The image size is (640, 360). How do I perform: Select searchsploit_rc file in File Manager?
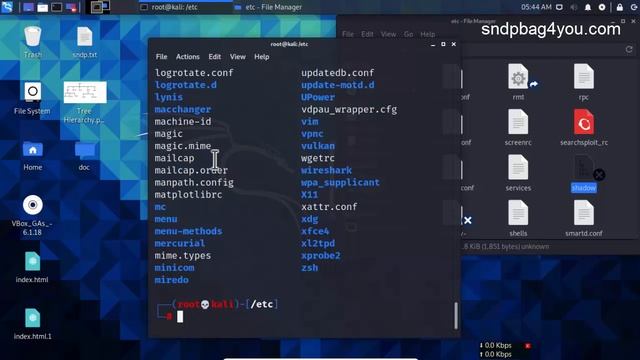click(x=584, y=127)
